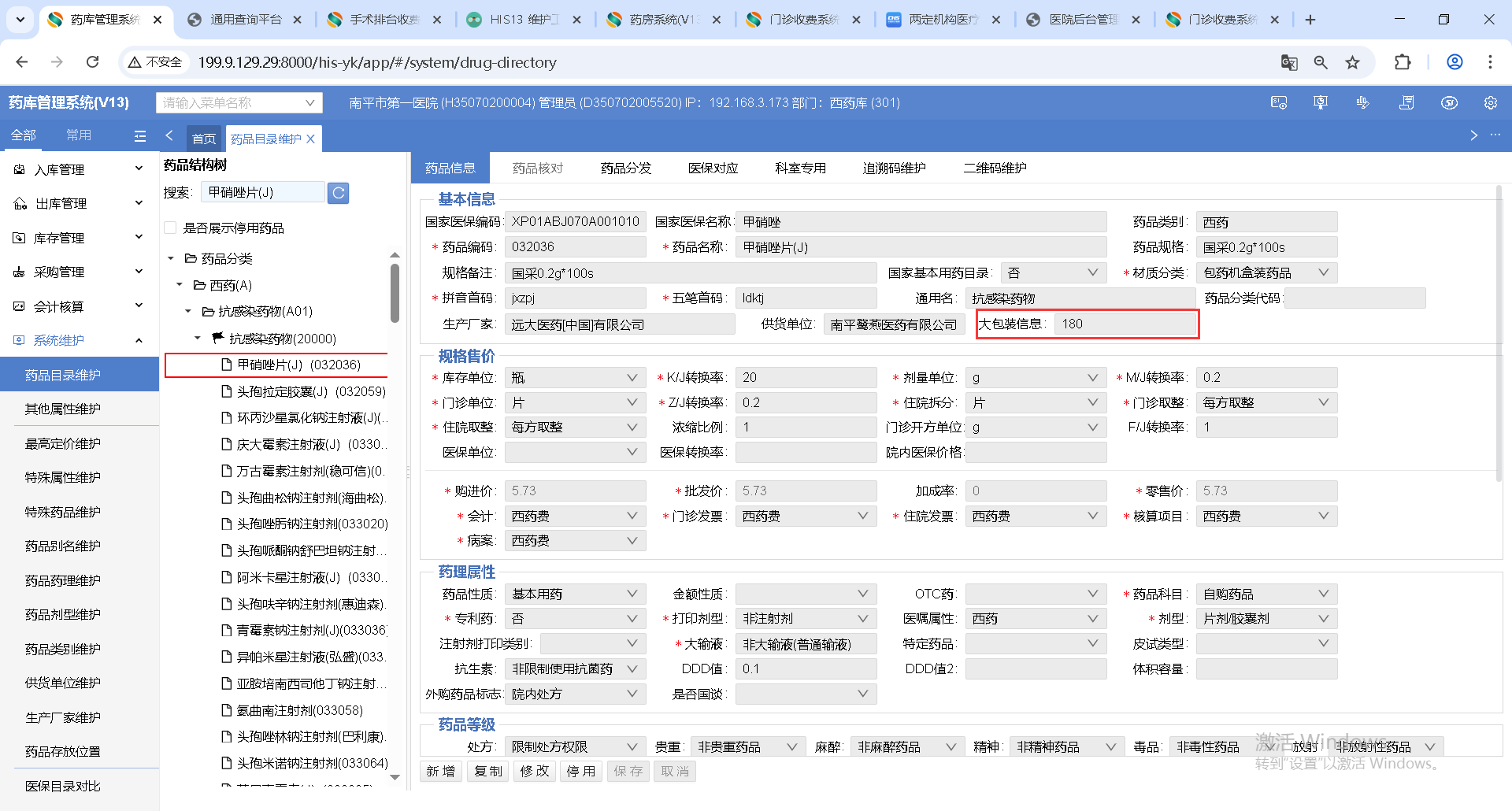Click the 修改 button
Image resolution: width=1512 pixels, height=811 pixels.
(x=535, y=772)
